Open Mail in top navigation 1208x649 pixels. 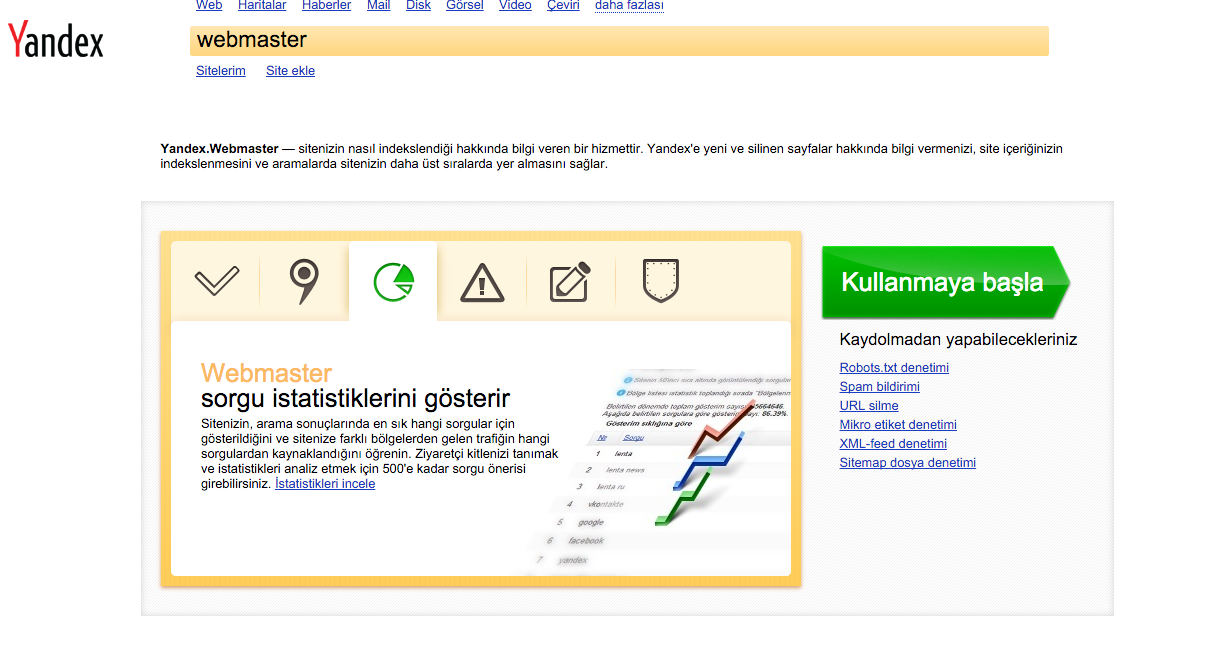[x=379, y=6]
